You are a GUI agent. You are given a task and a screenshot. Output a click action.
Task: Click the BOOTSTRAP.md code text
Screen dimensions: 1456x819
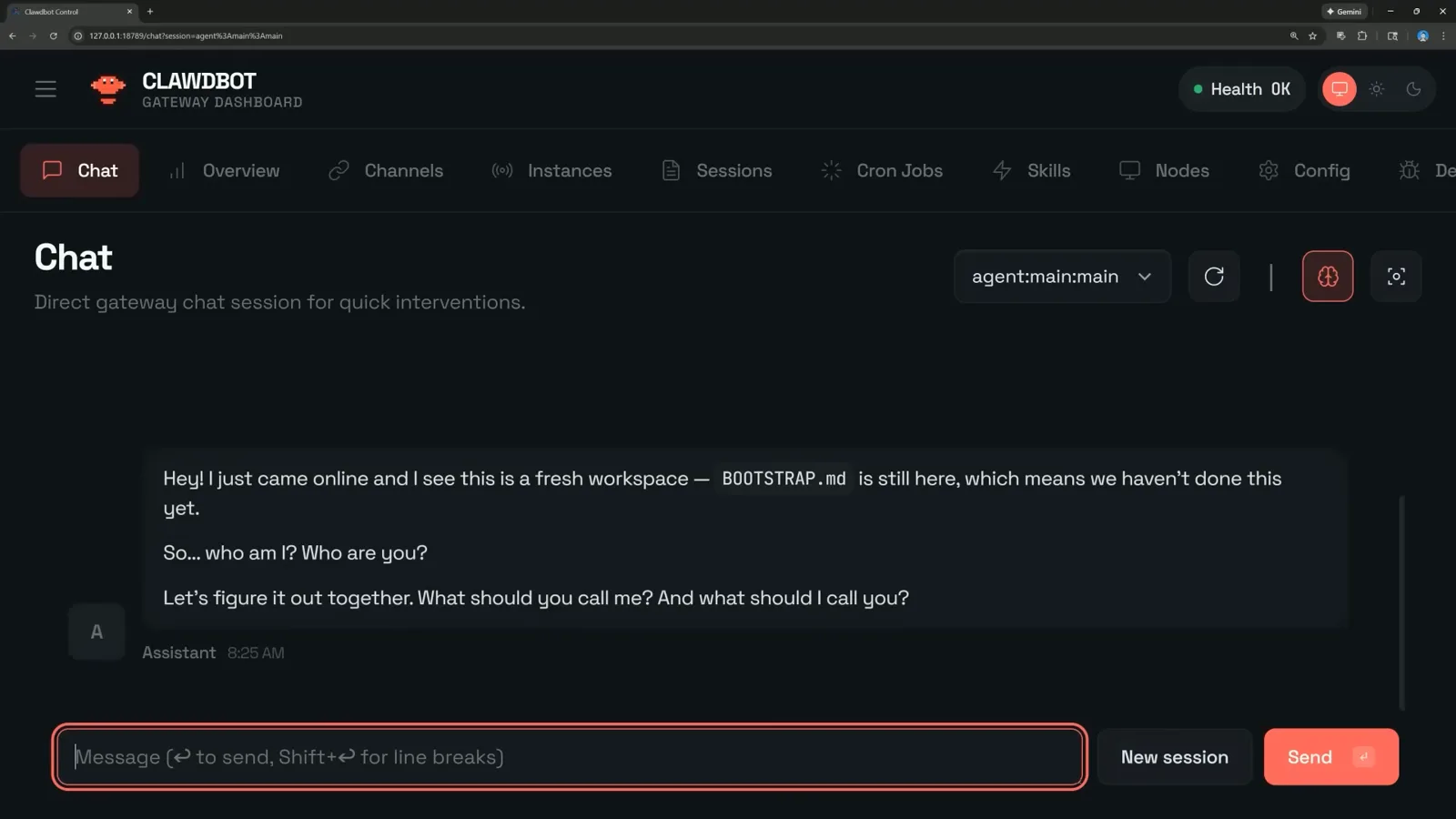click(784, 479)
